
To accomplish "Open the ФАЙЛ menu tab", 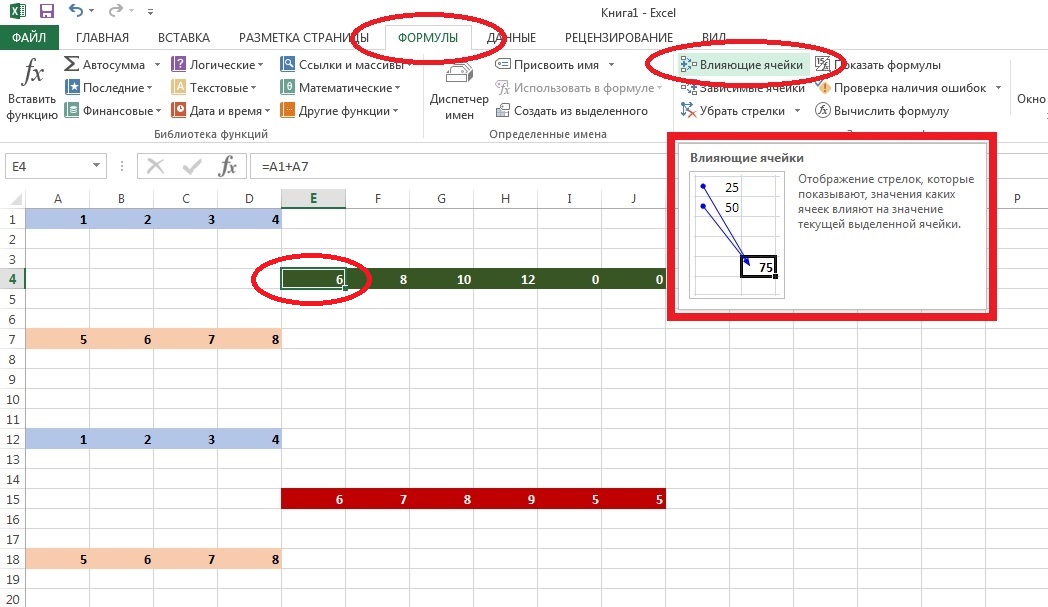I will pos(29,38).
